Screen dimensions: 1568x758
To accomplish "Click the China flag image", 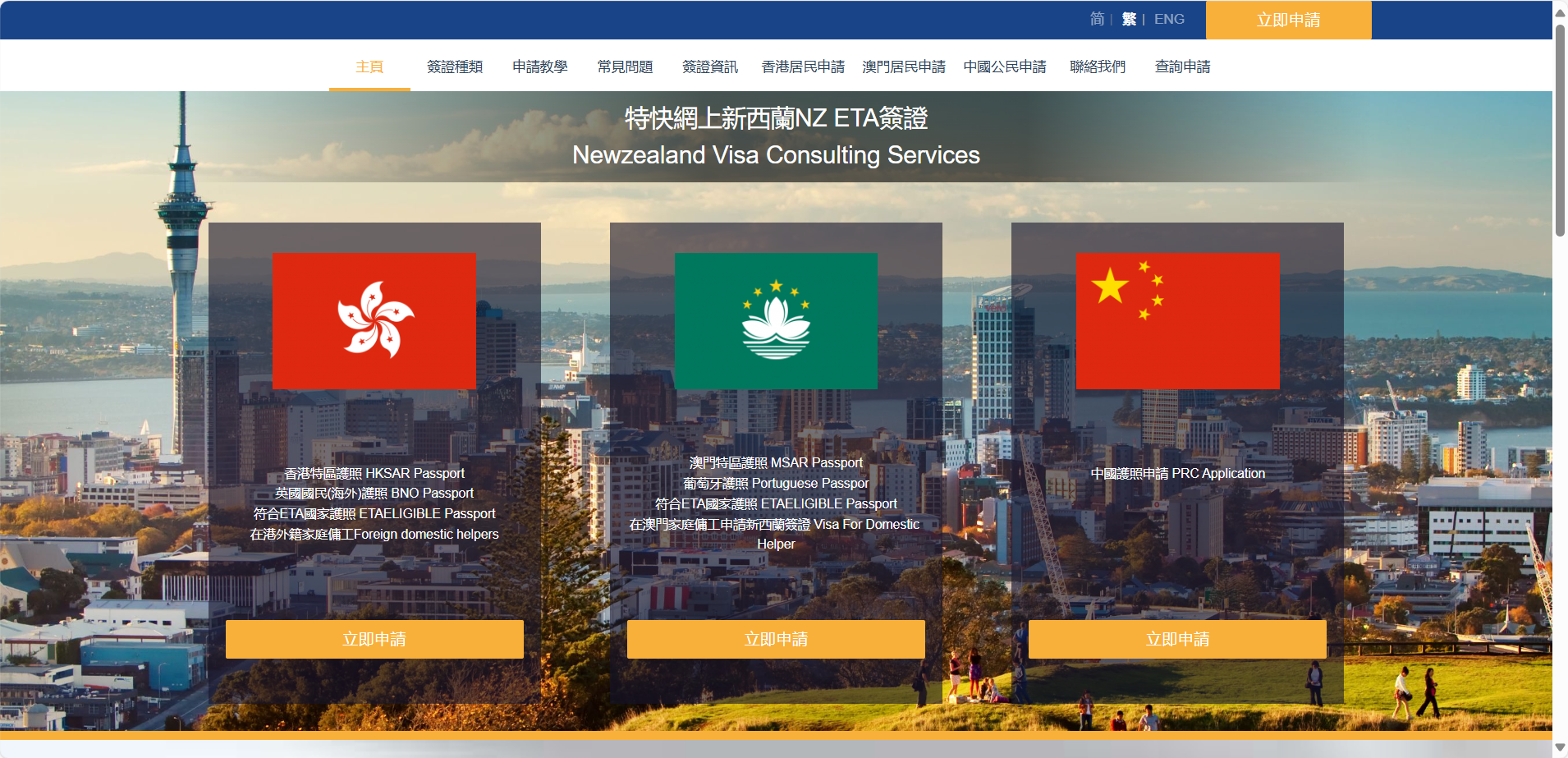I will point(1177,320).
